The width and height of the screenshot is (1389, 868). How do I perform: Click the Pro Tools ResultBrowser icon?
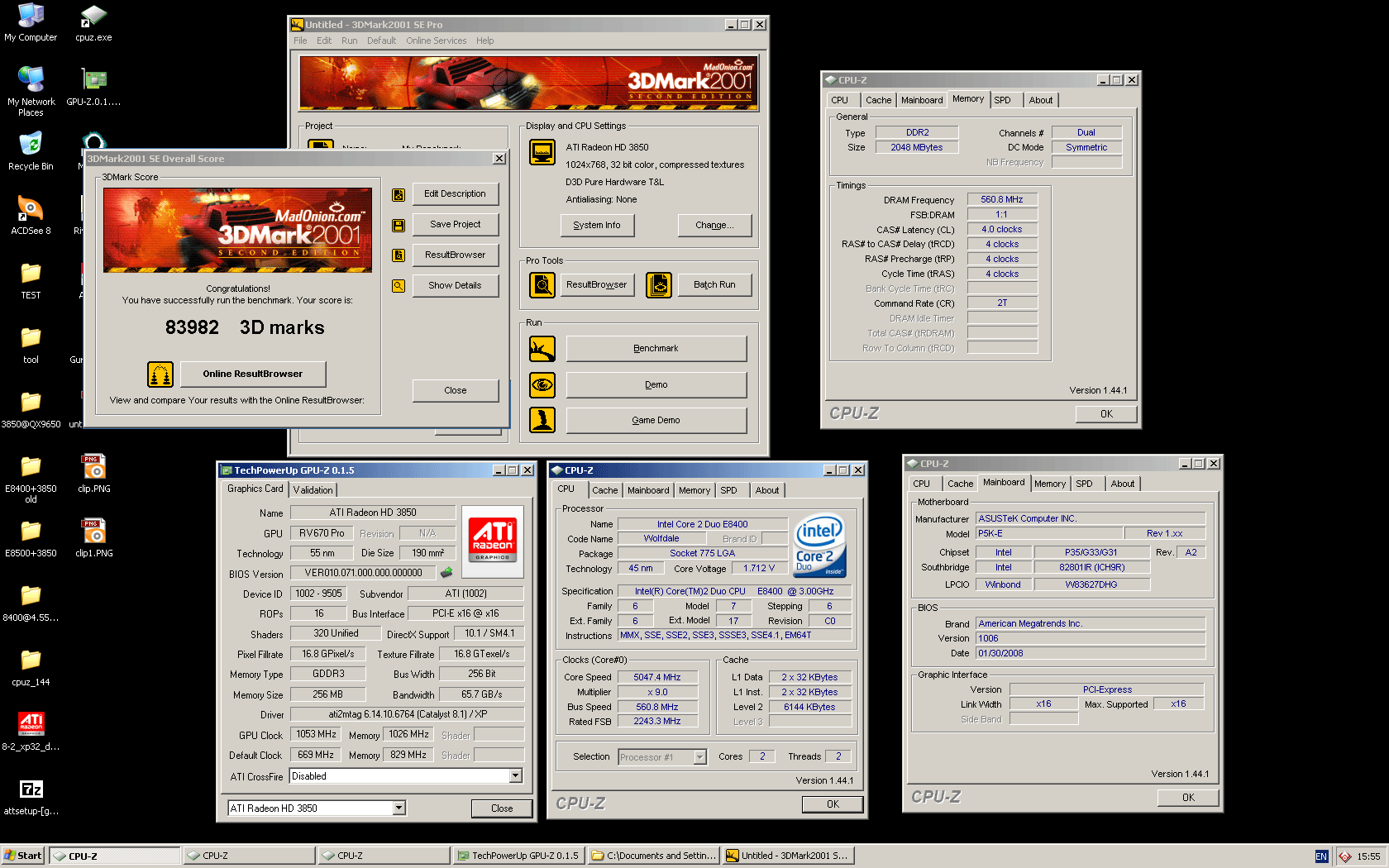click(x=542, y=285)
